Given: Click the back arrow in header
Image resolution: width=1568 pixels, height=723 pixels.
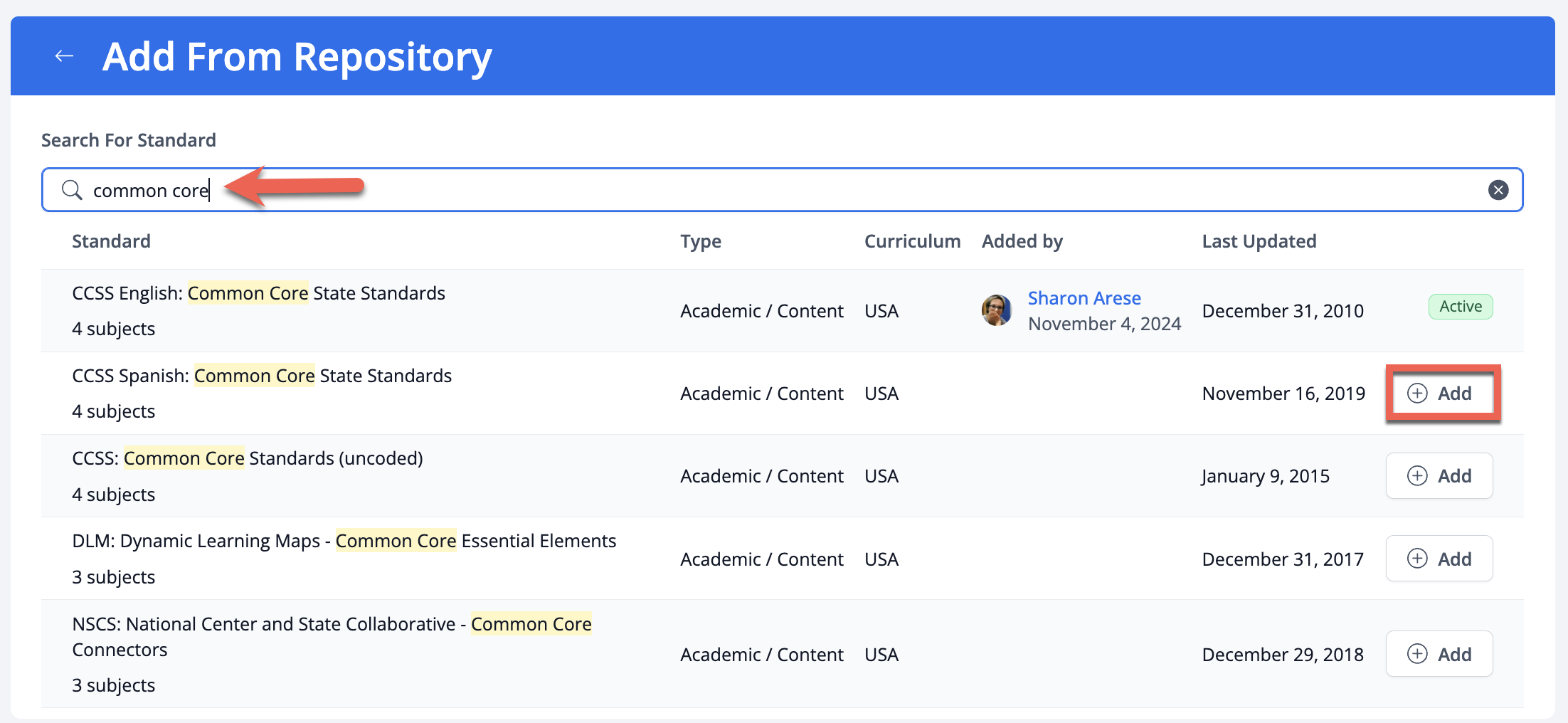Looking at the screenshot, I should 64,56.
